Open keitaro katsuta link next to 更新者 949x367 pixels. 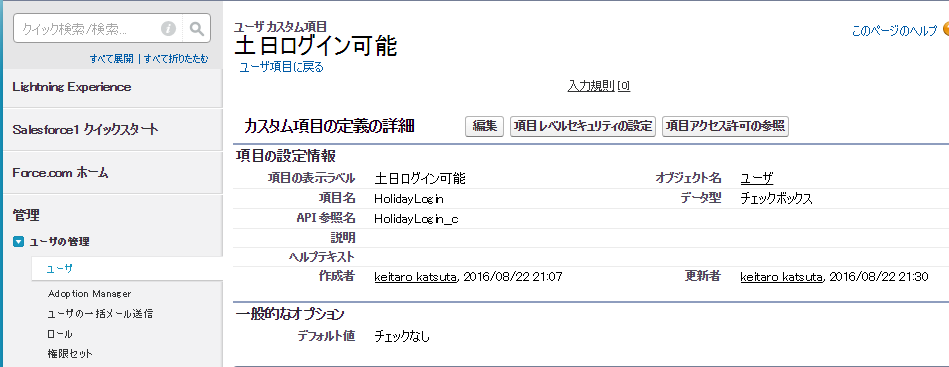click(781, 277)
